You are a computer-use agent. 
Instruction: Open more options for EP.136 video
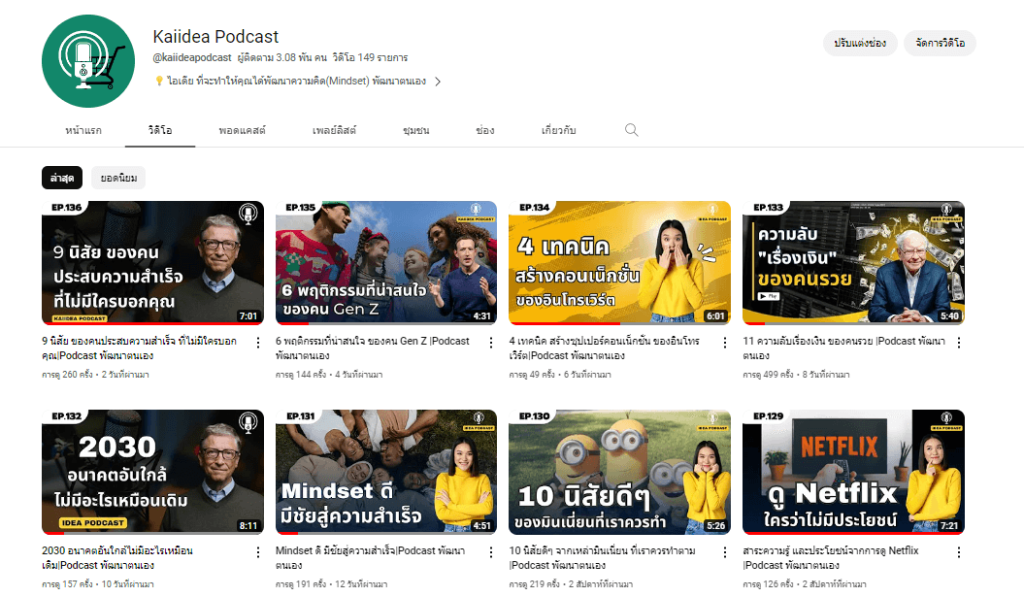[258, 342]
